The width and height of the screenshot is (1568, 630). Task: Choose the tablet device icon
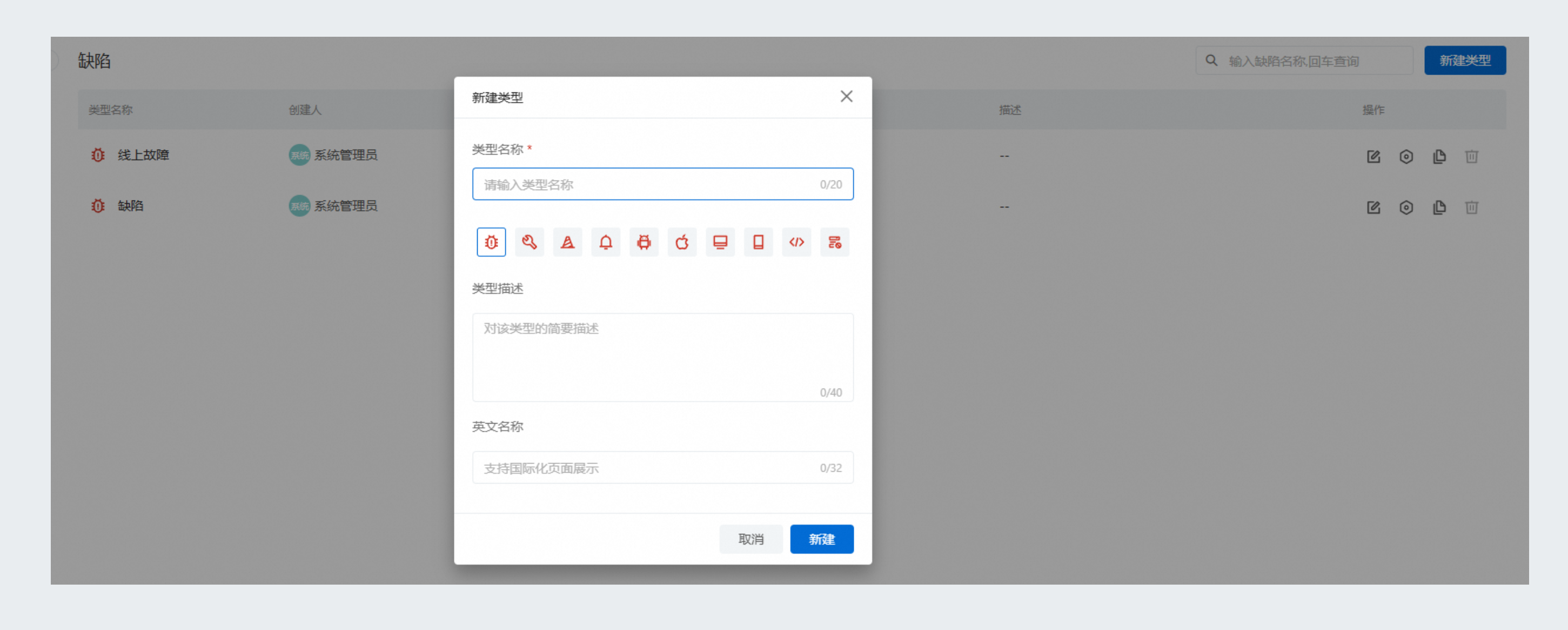tap(759, 242)
